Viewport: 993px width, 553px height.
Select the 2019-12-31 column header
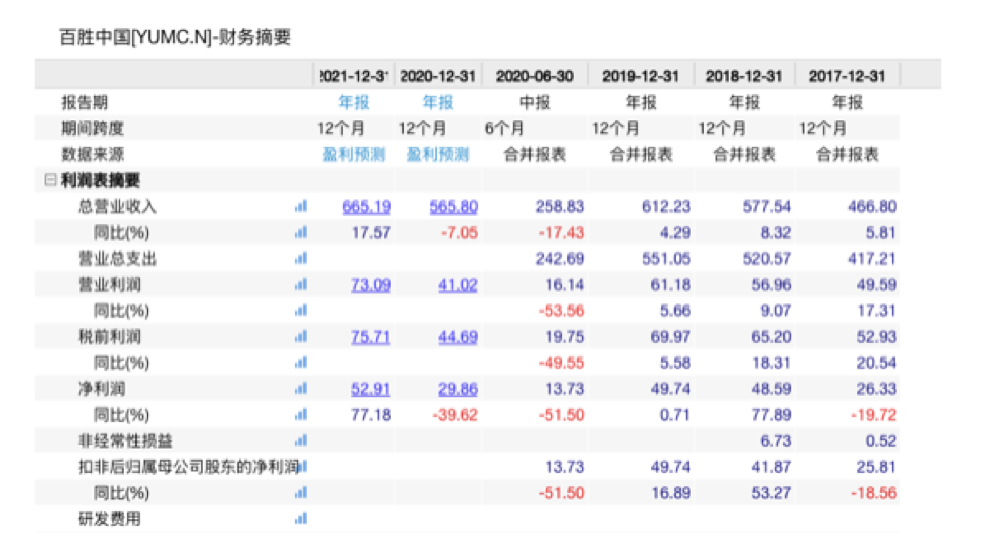[x=641, y=76]
